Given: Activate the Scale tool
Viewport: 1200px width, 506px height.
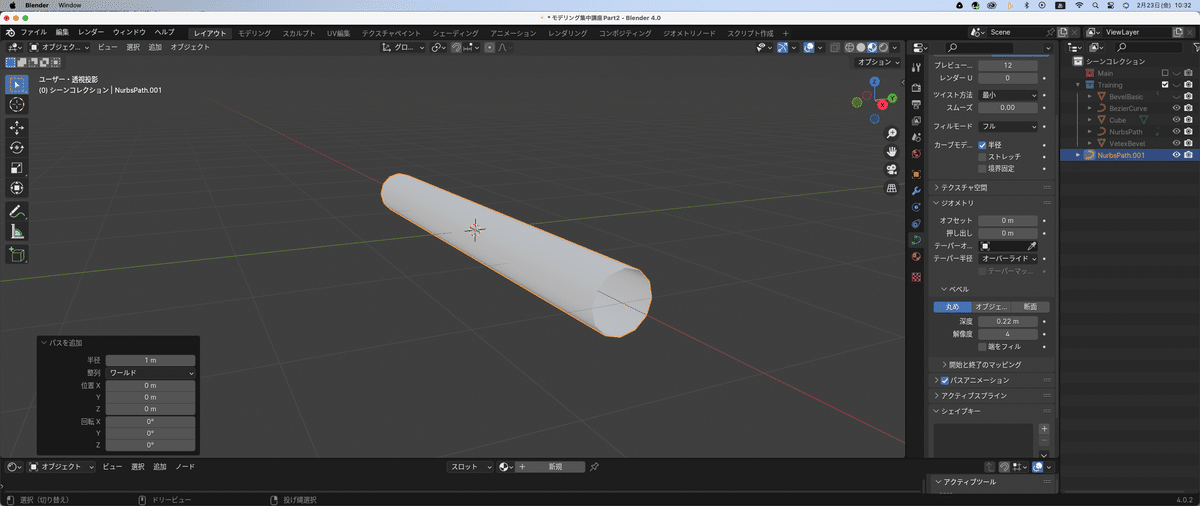Looking at the screenshot, I should coord(17,168).
